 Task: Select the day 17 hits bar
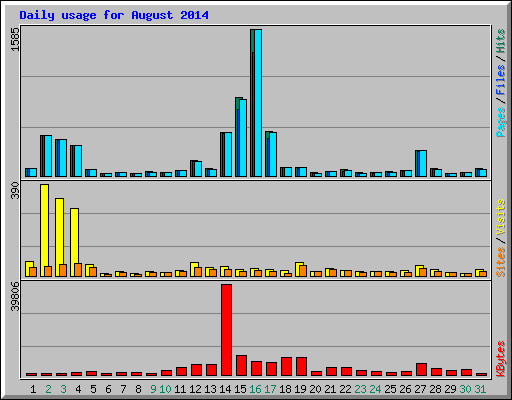271,154
